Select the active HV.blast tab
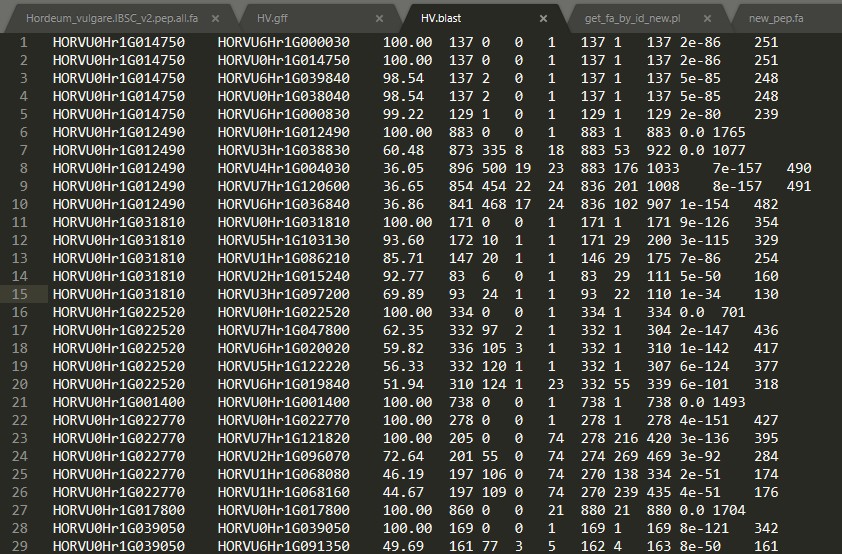The height and width of the screenshot is (554, 842). pyautogui.click(x=441, y=18)
